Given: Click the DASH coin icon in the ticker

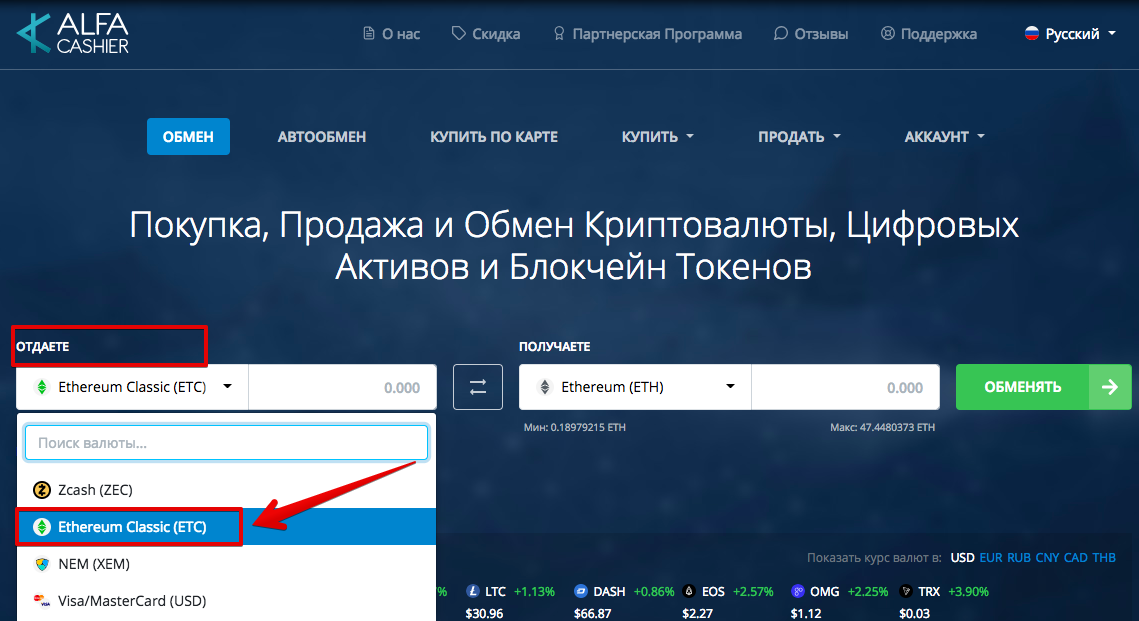Looking at the screenshot, I should click(580, 591).
